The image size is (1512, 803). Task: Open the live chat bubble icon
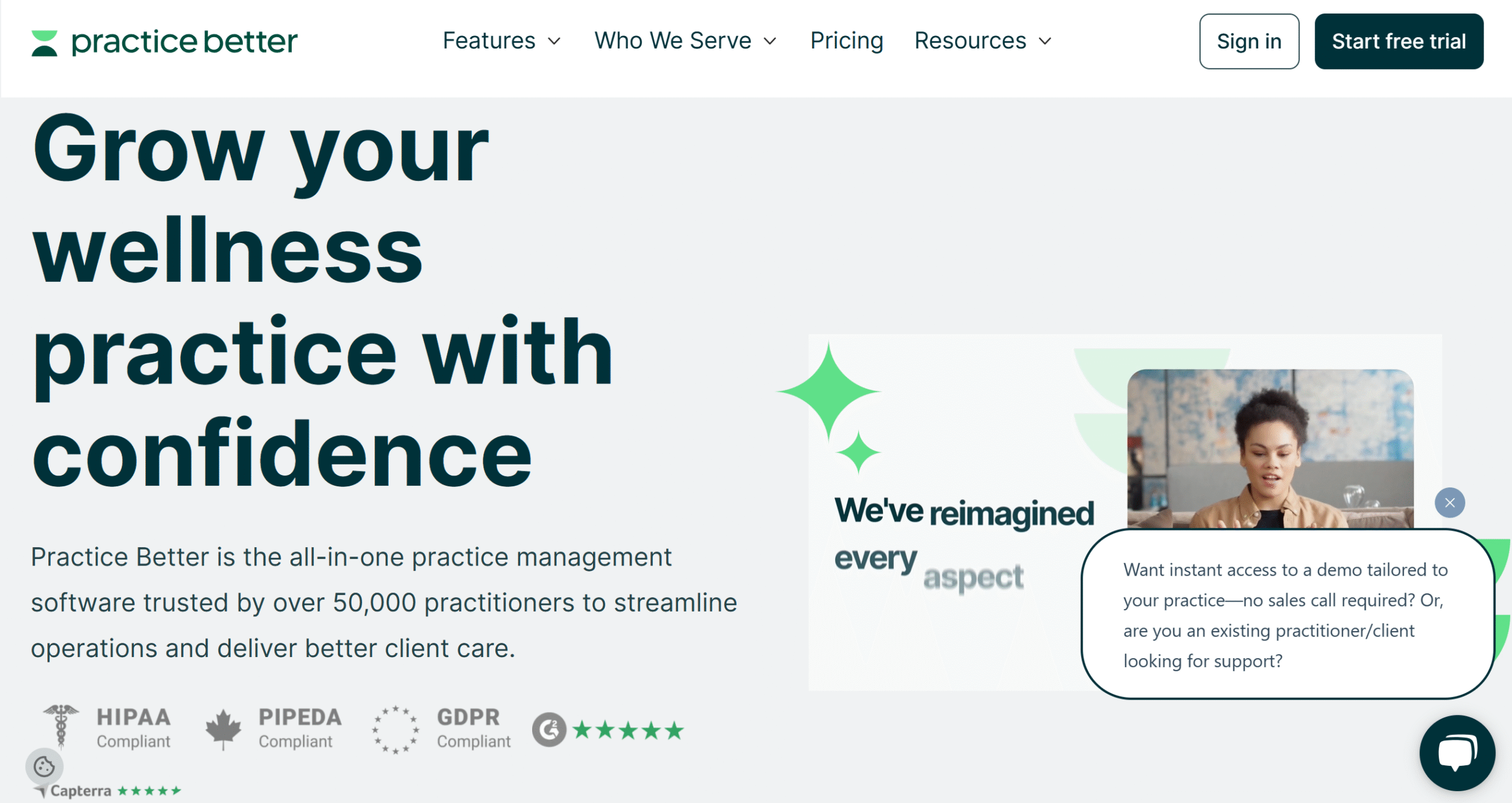pos(1457,753)
